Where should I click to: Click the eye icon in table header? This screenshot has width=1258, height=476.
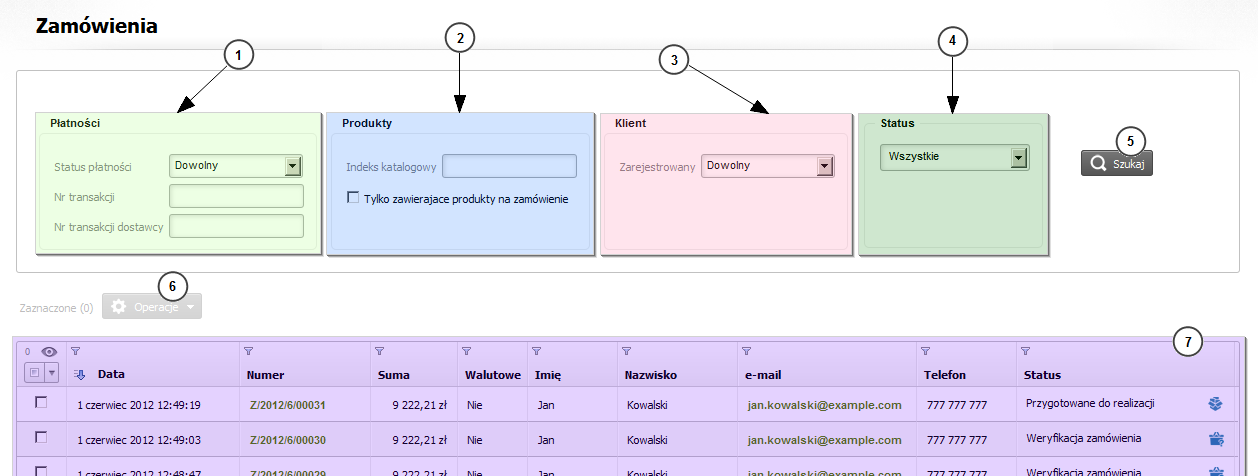48,351
